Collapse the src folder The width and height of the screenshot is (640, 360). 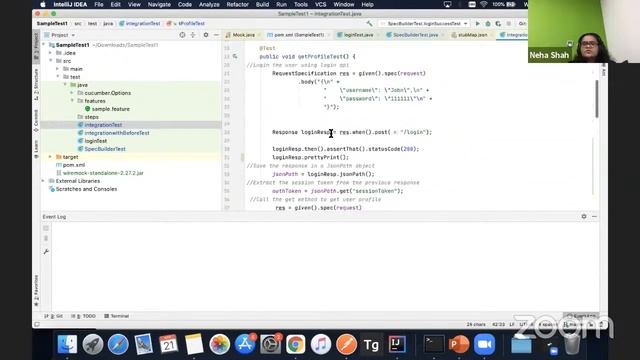pyautogui.click(x=51, y=61)
